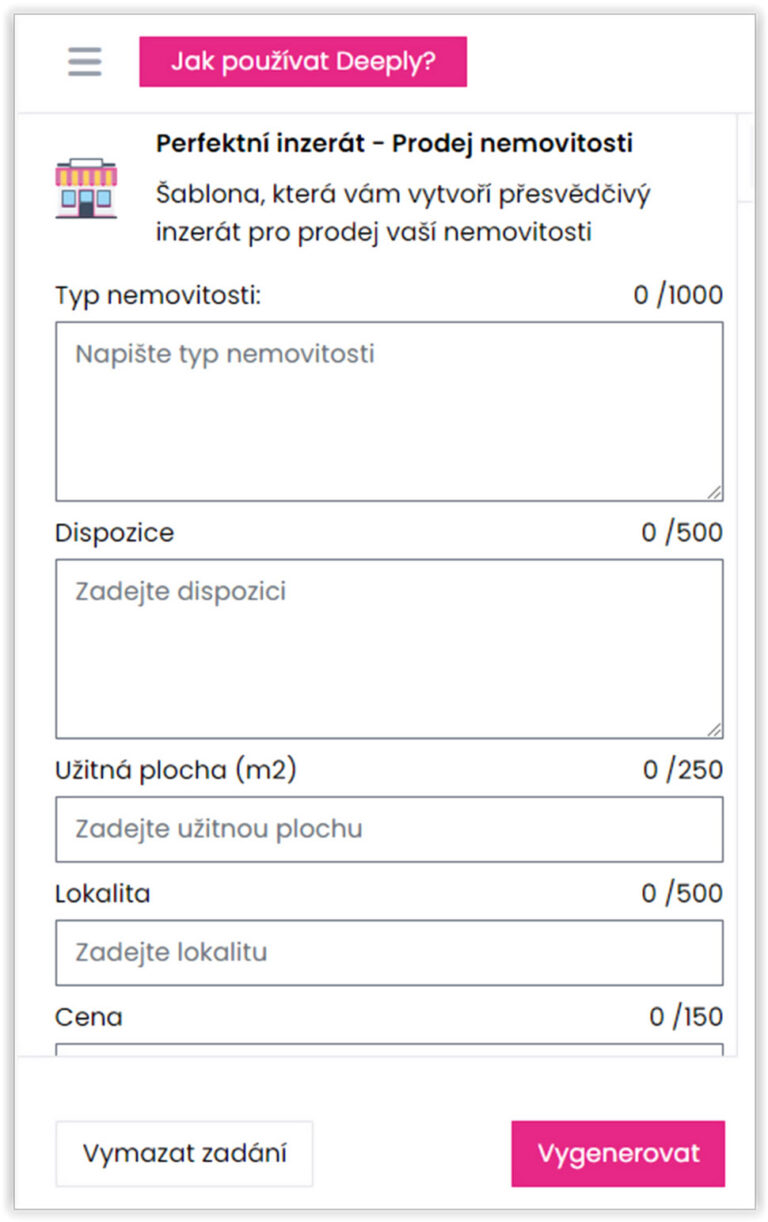The image size is (768, 1222).
Task: Click the 'Užitná plocha' input field
Action: (x=389, y=829)
